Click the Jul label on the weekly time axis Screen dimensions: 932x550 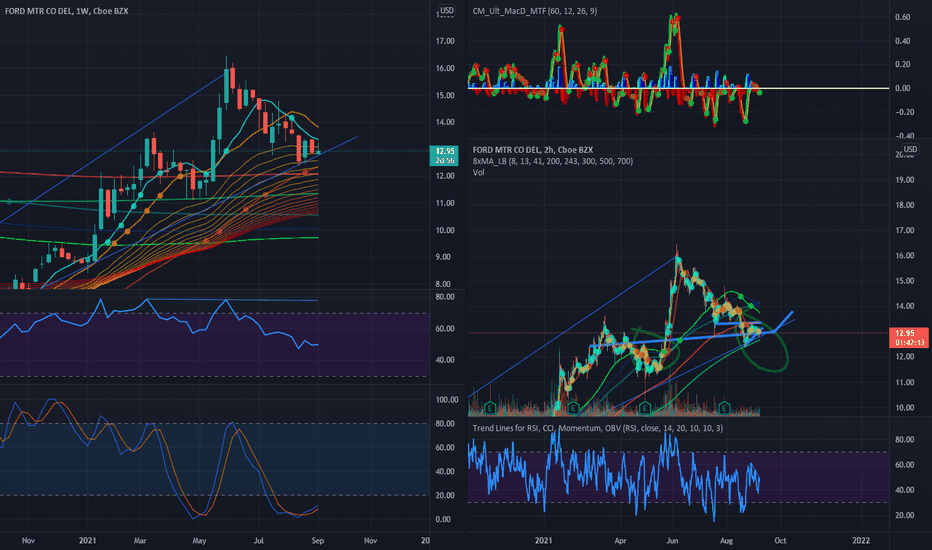click(259, 540)
